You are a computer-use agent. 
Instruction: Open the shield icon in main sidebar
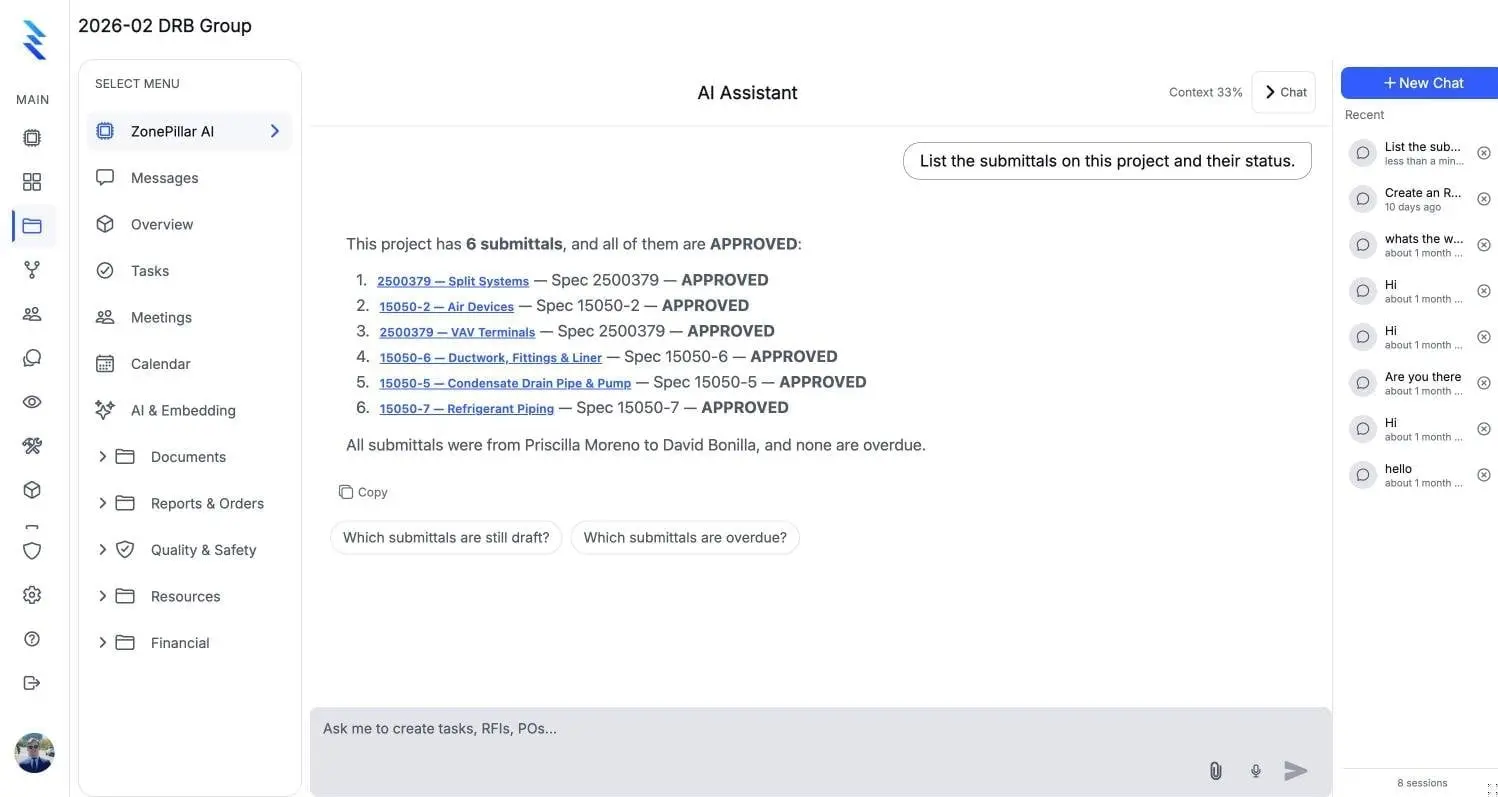32,551
